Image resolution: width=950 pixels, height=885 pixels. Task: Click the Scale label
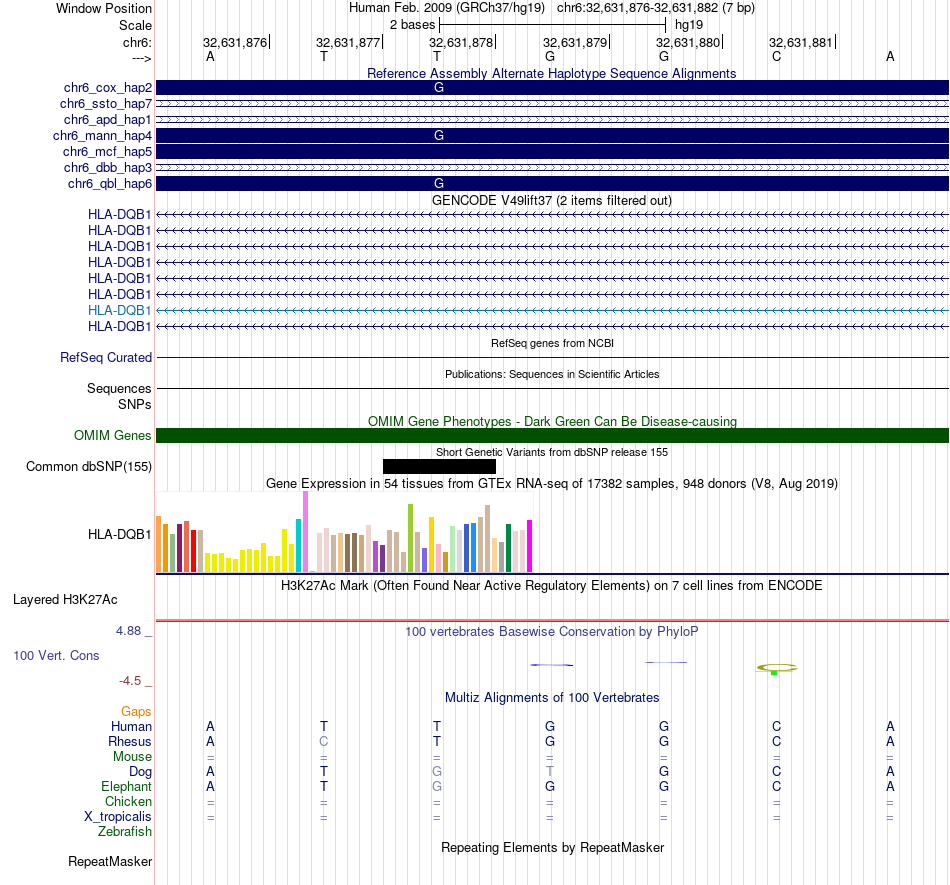(135, 25)
